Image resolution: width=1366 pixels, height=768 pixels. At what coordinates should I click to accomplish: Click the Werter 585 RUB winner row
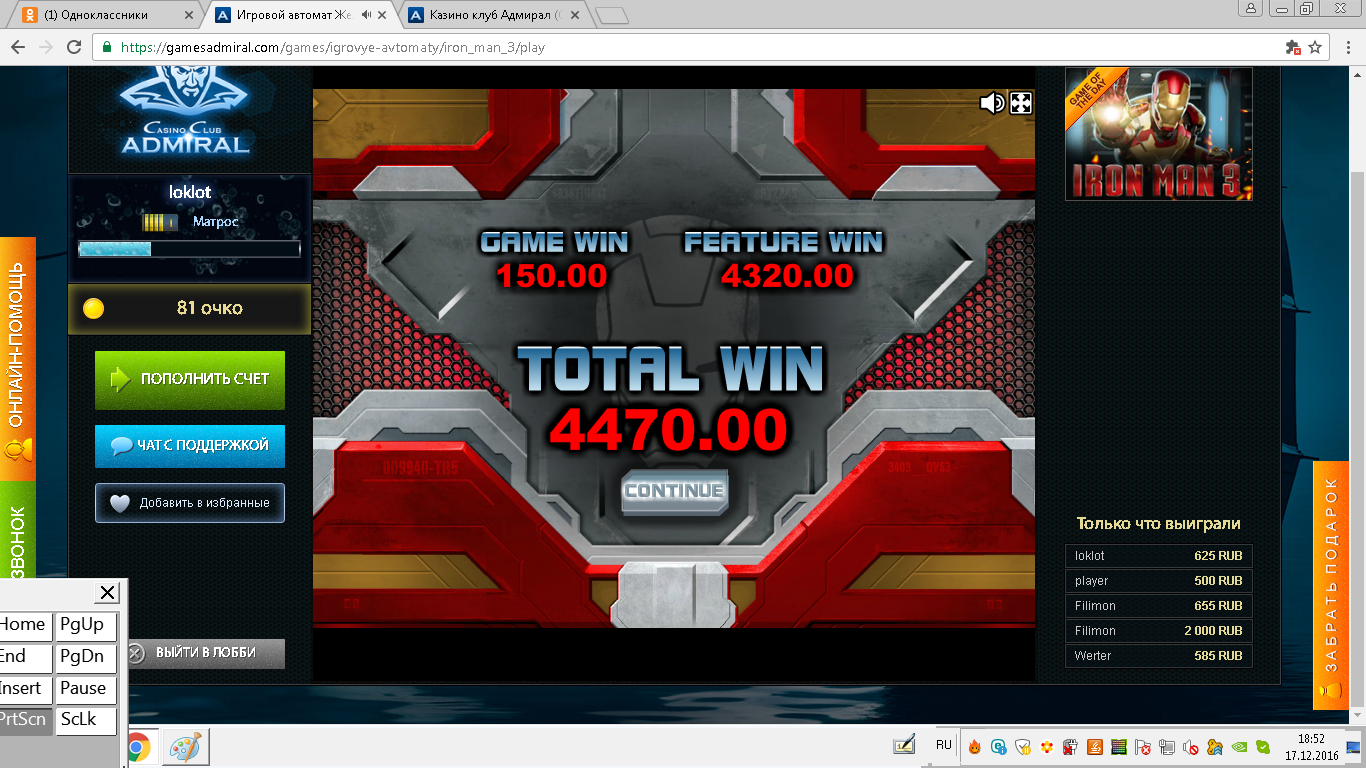pos(1158,656)
